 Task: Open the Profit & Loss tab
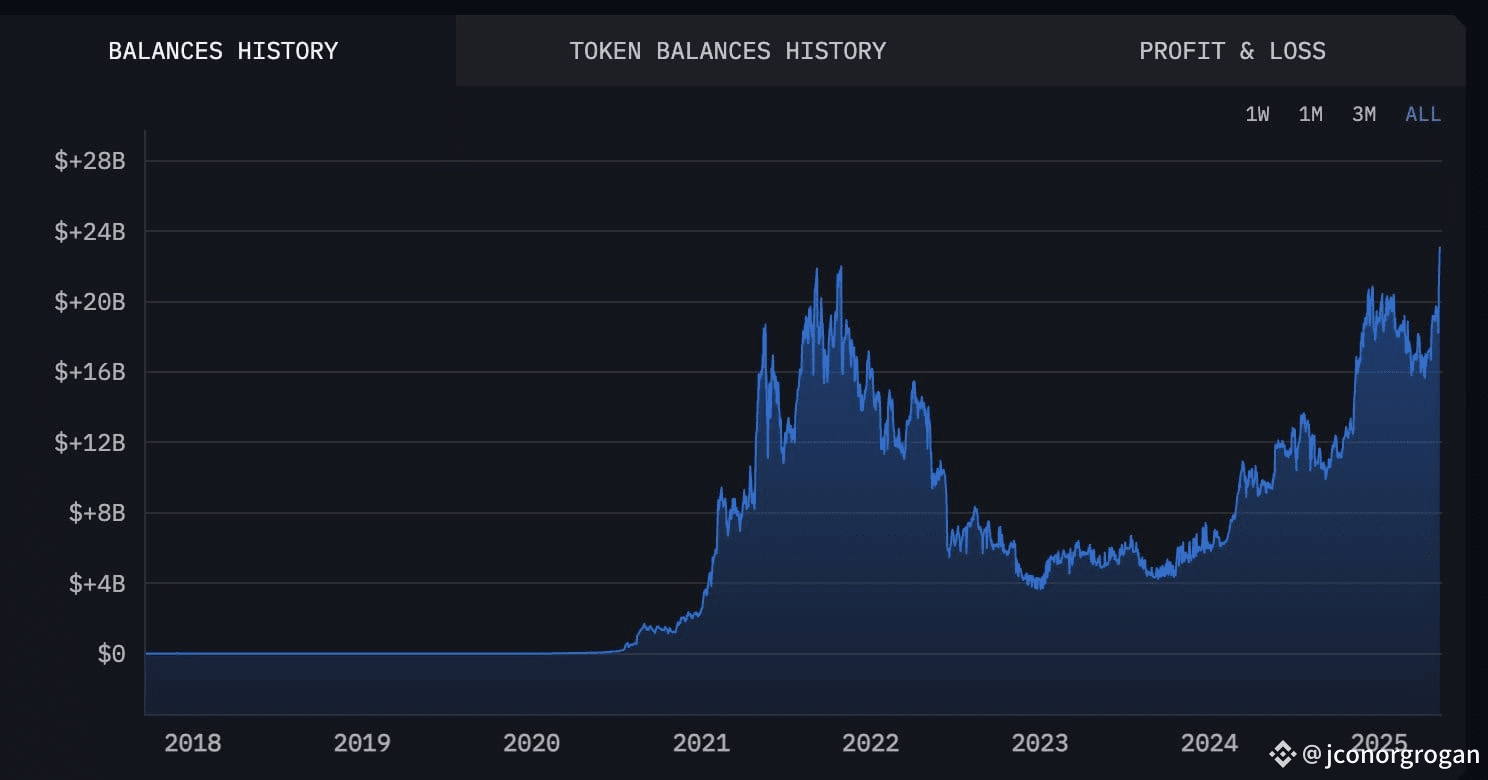pos(1232,51)
